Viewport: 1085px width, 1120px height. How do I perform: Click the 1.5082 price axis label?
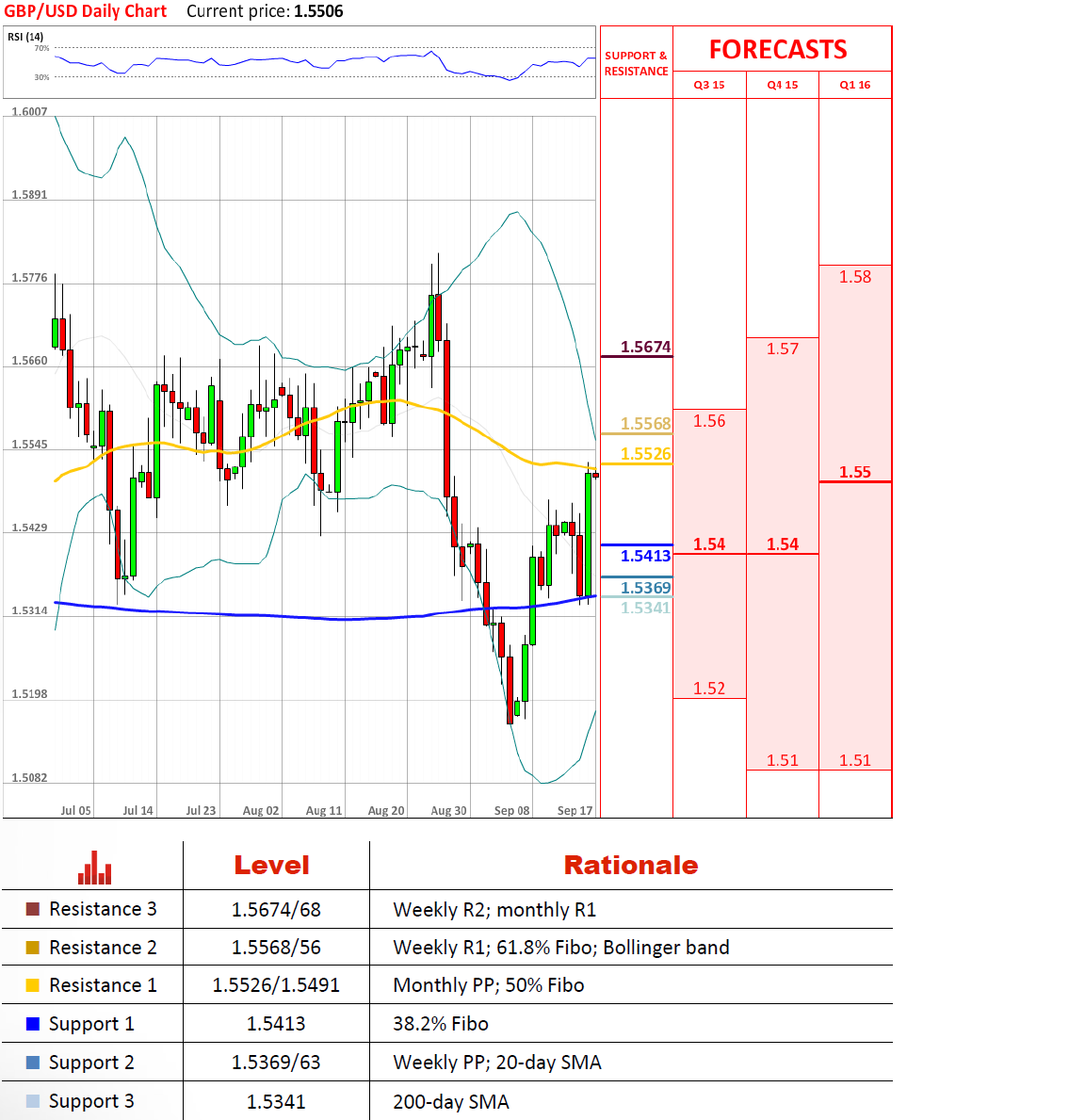[x=29, y=778]
